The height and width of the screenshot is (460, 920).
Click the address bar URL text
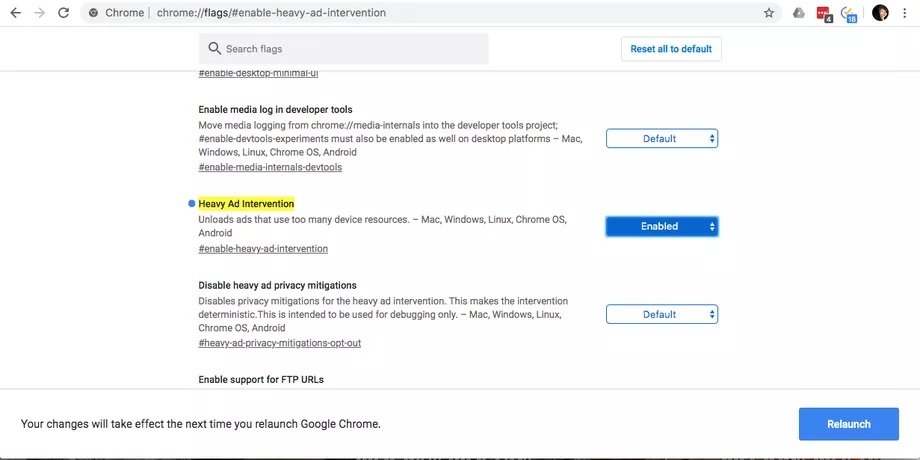tap(271, 13)
